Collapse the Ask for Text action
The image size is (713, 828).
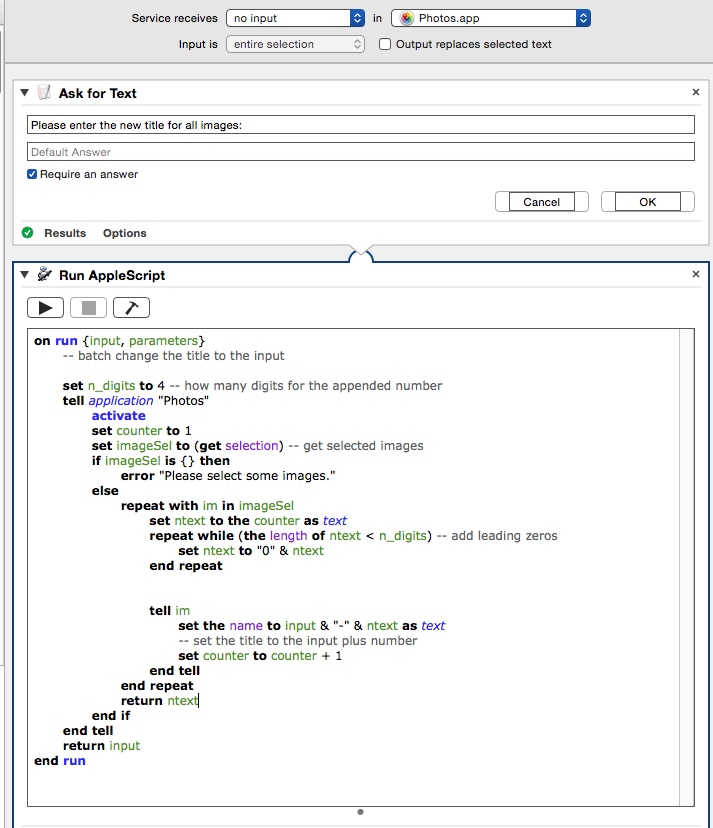(x=24, y=92)
